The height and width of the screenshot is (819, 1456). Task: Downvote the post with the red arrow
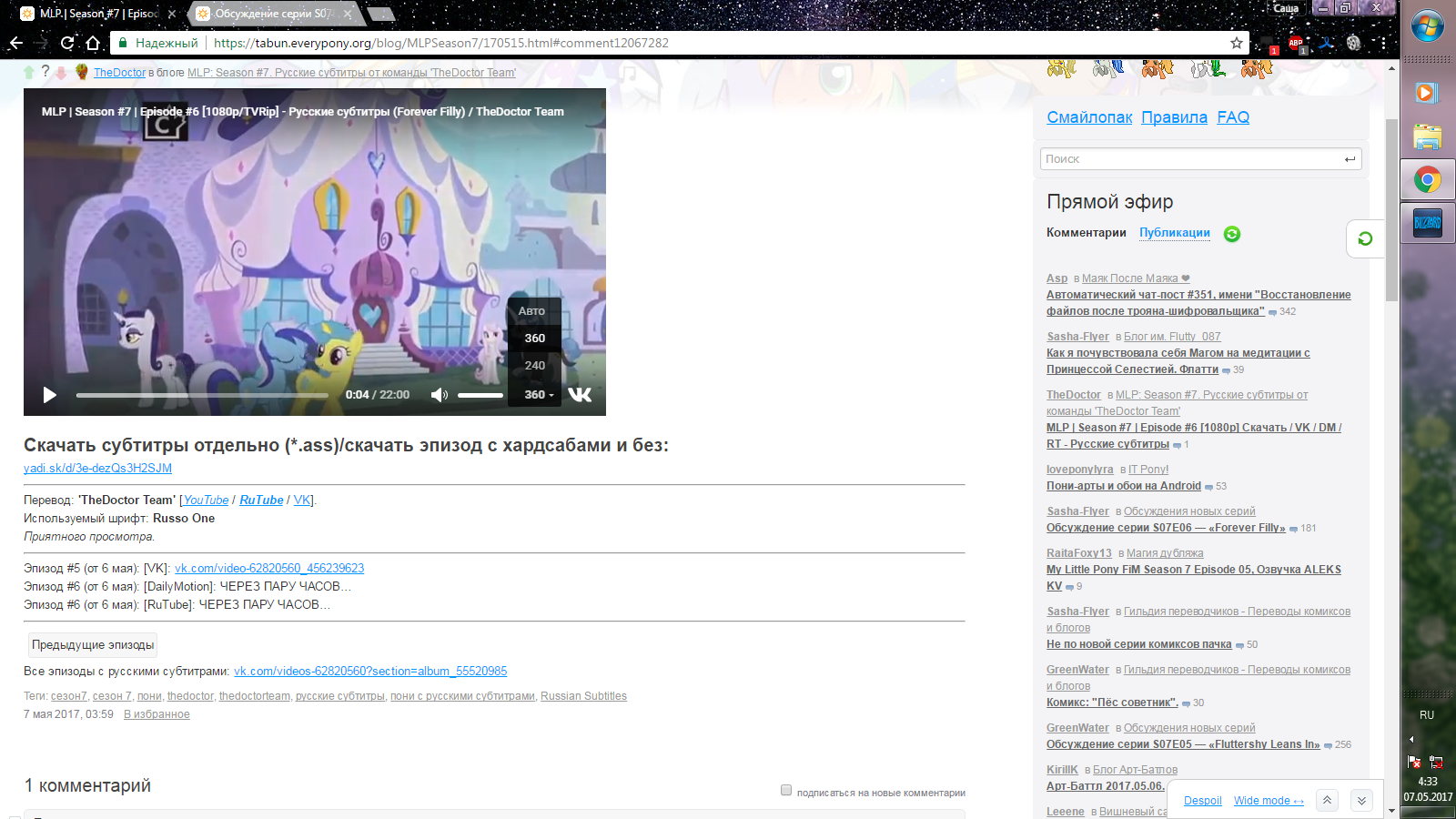click(61, 72)
